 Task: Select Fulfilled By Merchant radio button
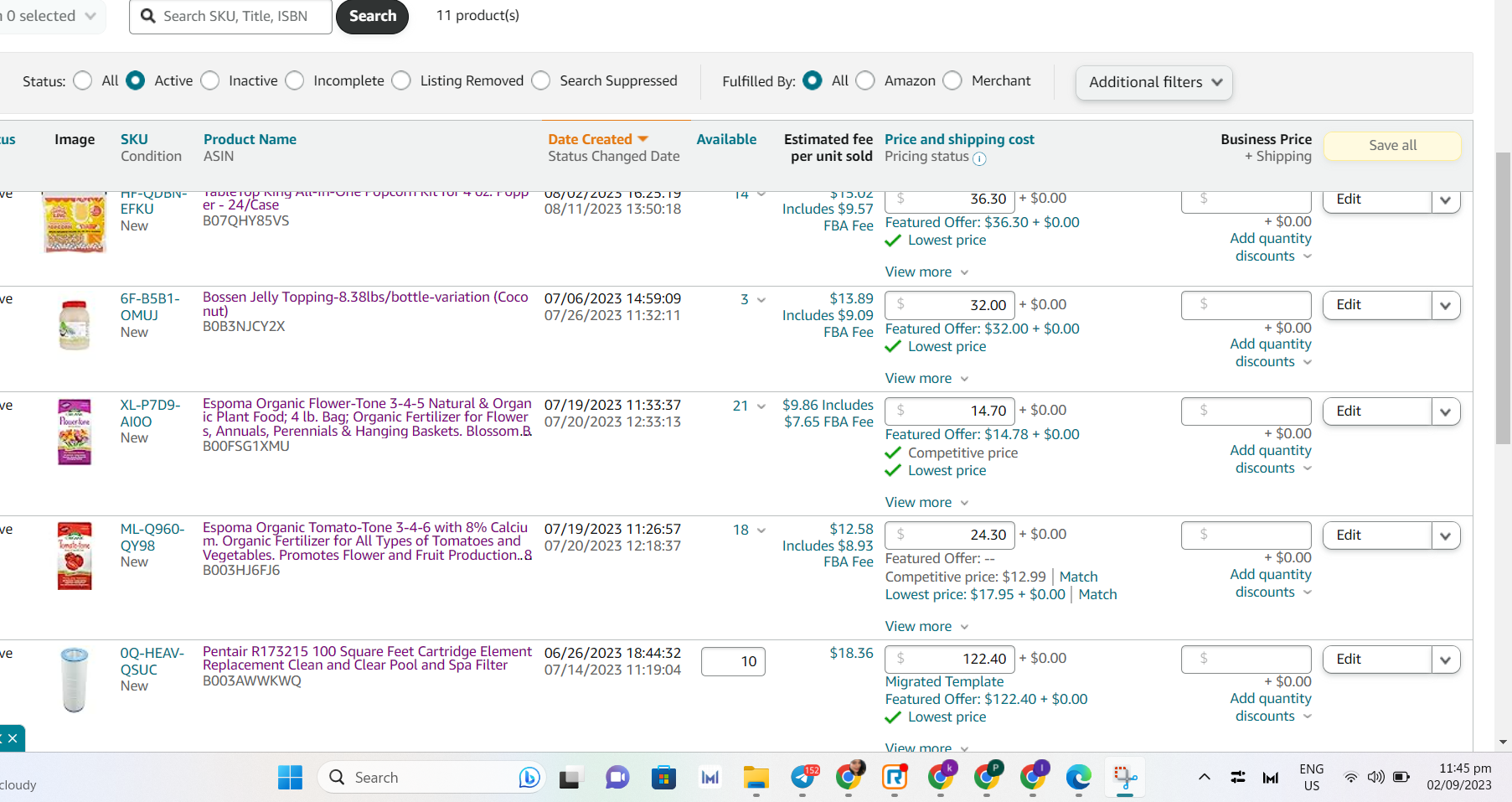coord(952,80)
